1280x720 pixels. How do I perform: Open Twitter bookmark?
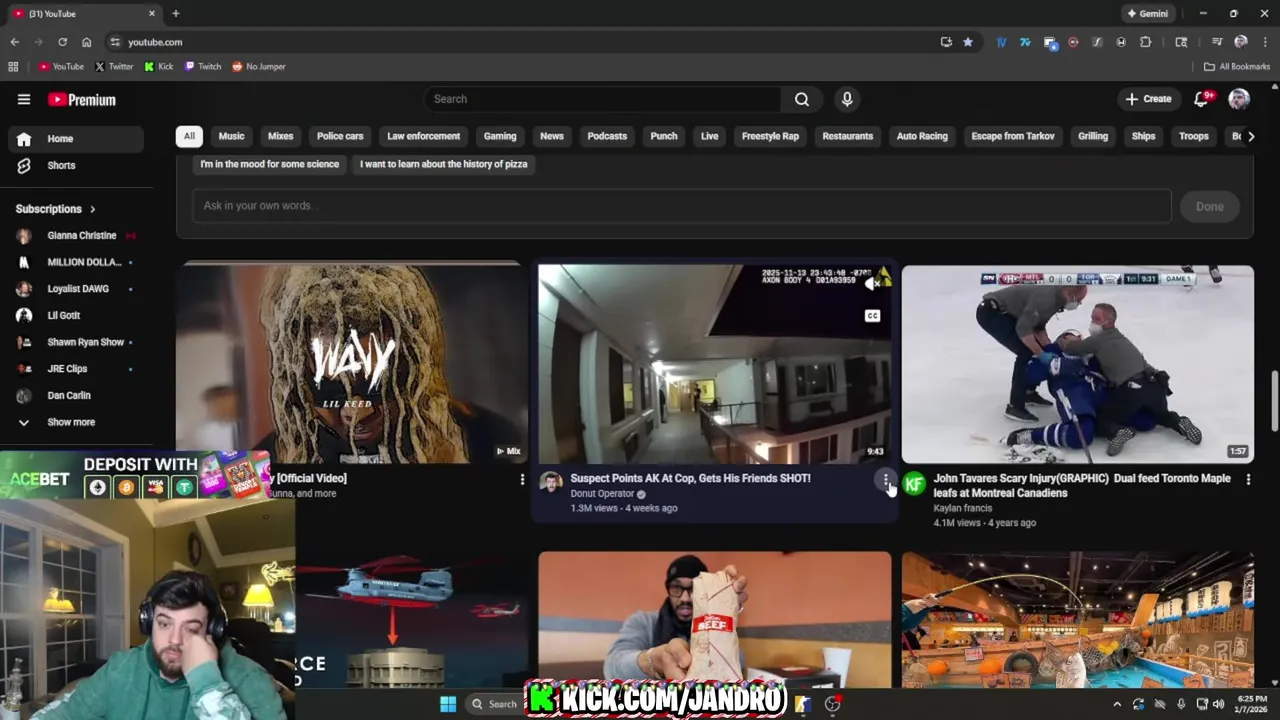pos(114,66)
